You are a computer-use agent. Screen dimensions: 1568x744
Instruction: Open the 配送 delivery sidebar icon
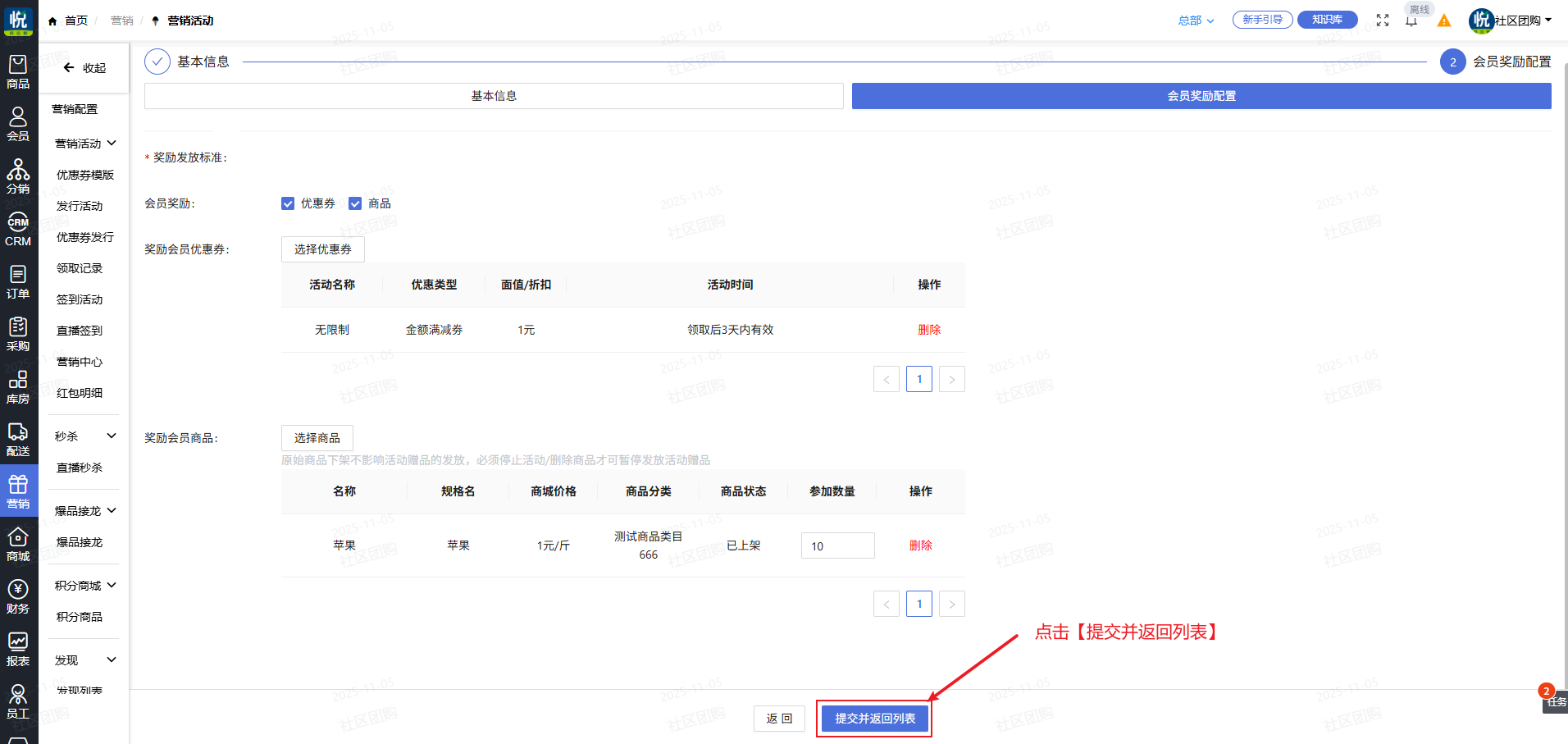(x=18, y=440)
